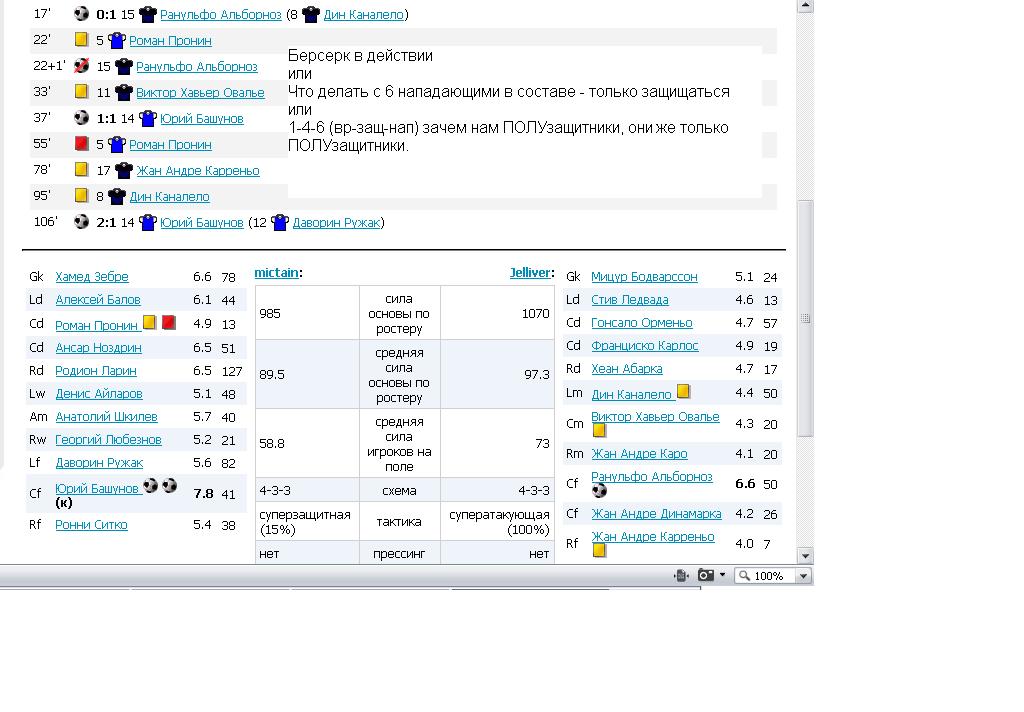Click the scroll up arrow at top right
This screenshot has height=712, width=1024.
[x=805, y=5]
